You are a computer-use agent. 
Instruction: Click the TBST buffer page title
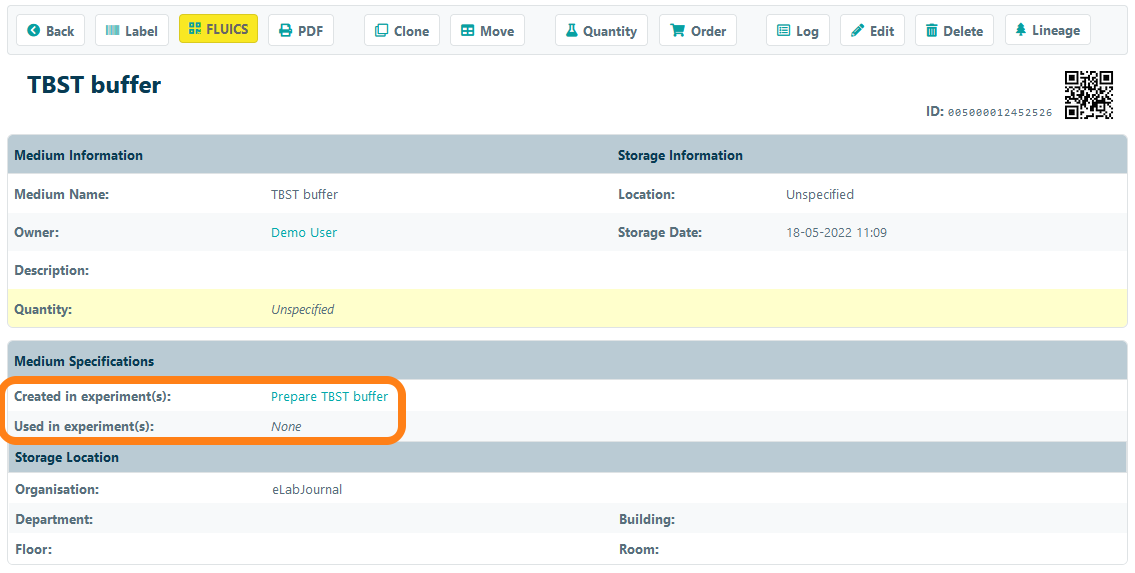(94, 85)
